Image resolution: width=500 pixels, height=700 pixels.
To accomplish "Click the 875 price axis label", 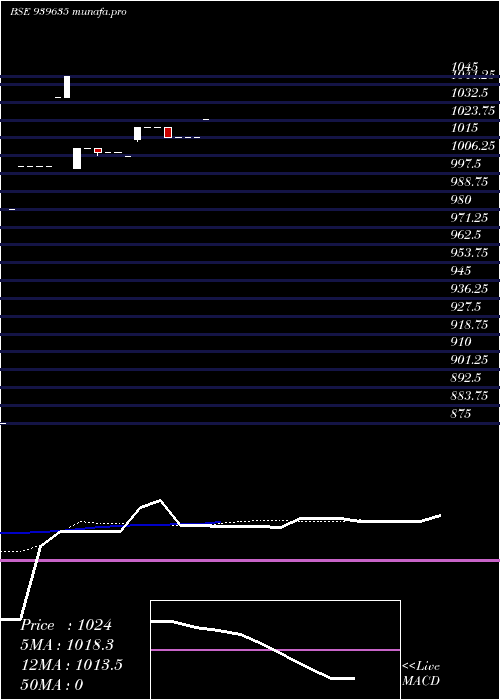I will [461, 414].
